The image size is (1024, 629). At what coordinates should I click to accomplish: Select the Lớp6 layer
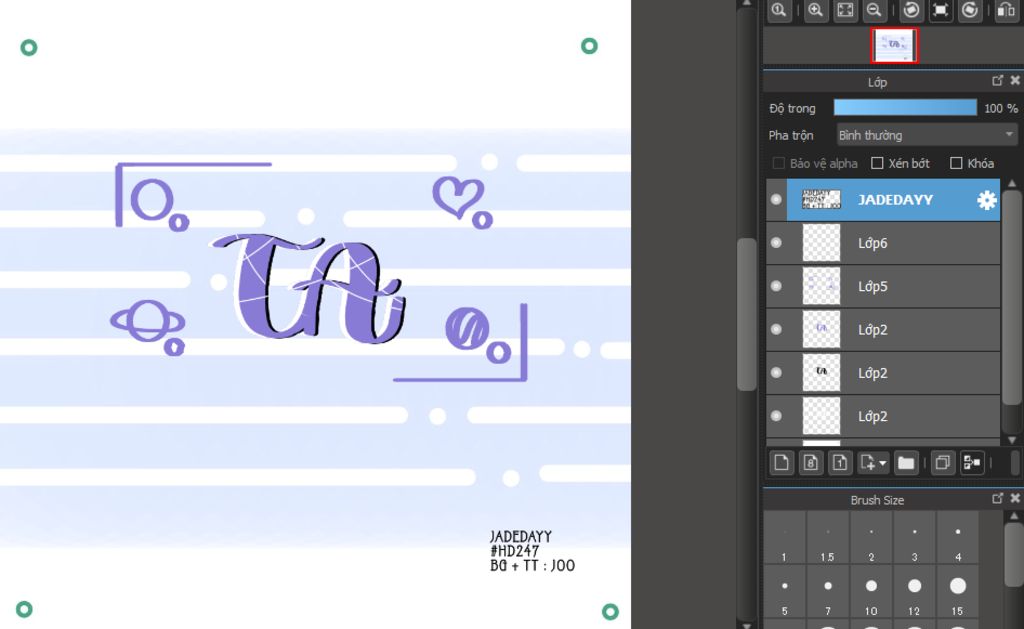tap(883, 243)
